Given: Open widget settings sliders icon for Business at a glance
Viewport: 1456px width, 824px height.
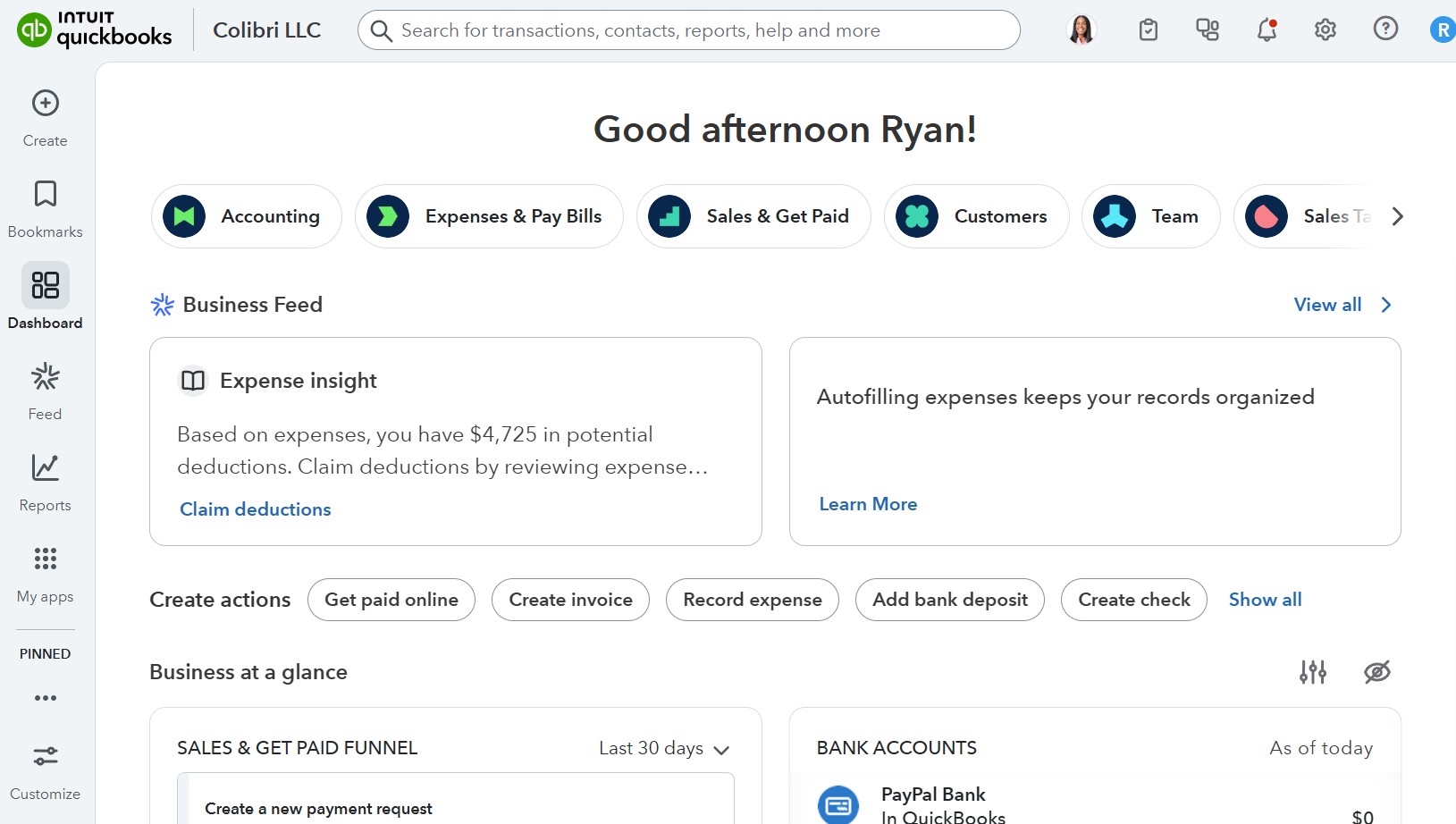Looking at the screenshot, I should click(1313, 672).
